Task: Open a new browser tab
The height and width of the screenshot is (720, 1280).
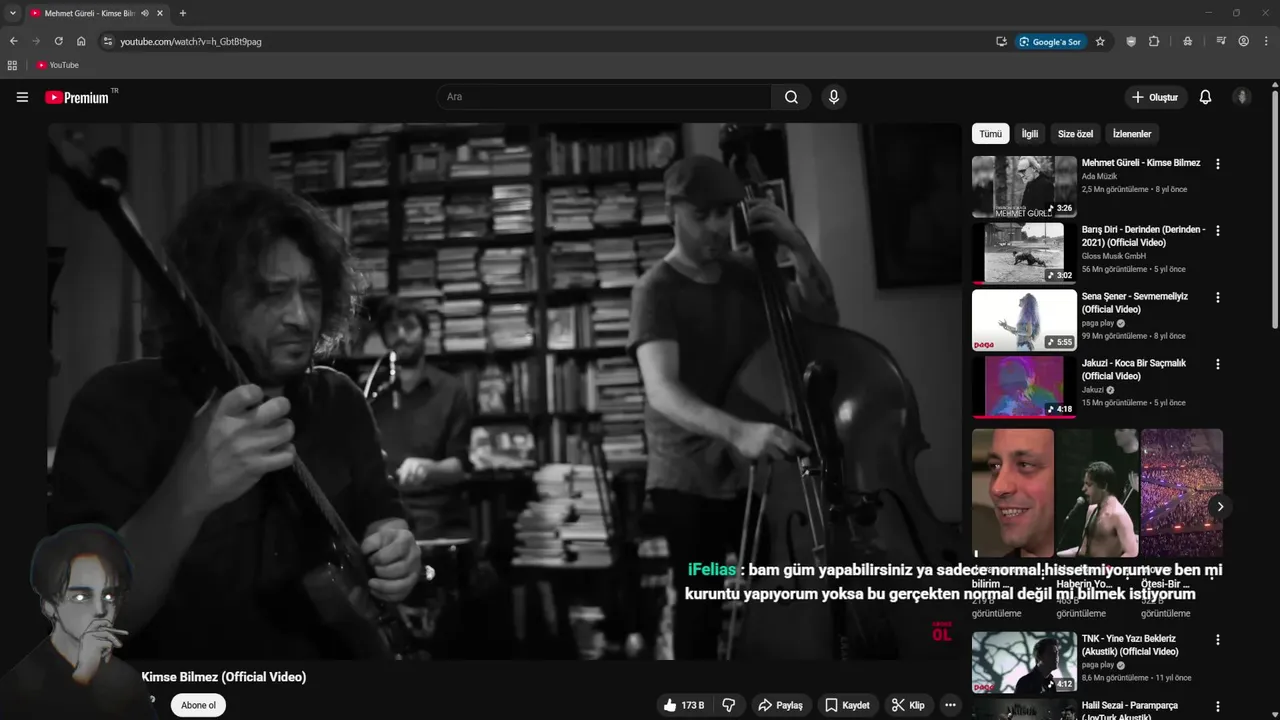Action: [182, 13]
